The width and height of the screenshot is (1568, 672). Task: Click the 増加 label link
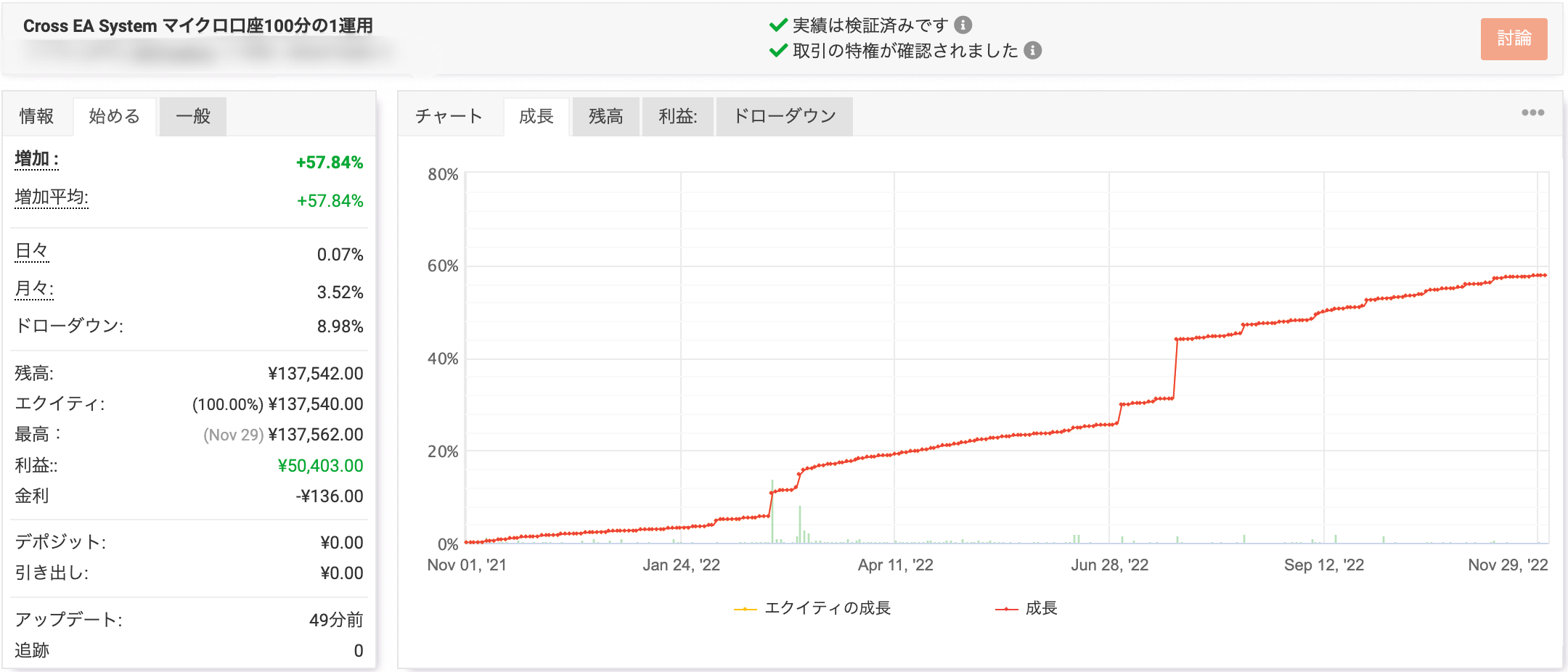pyautogui.click(x=36, y=159)
